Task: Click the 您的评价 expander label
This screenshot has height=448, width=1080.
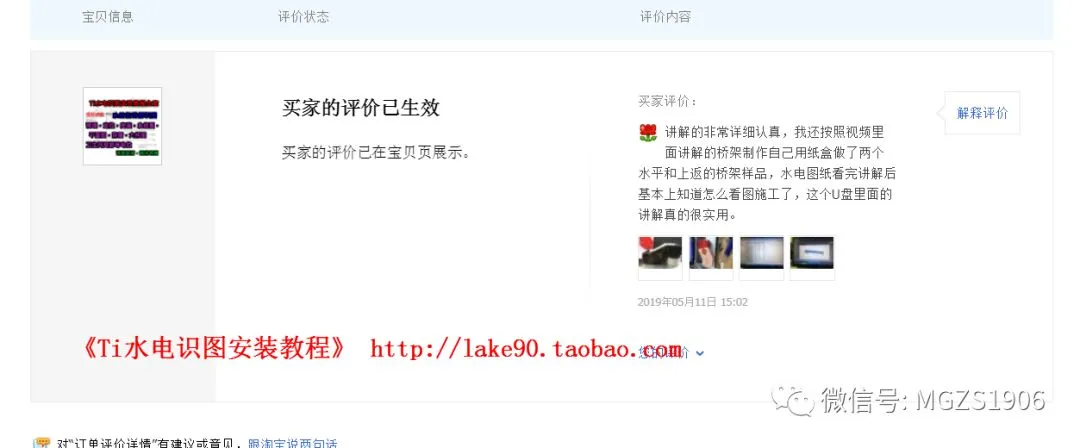Action: [664, 353]
